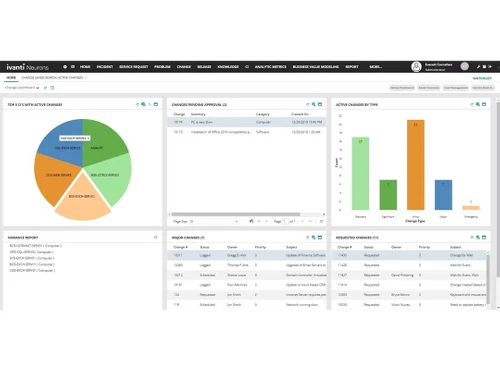
Task: Click the ivanti Neurons logo
Action: [27, 67]
